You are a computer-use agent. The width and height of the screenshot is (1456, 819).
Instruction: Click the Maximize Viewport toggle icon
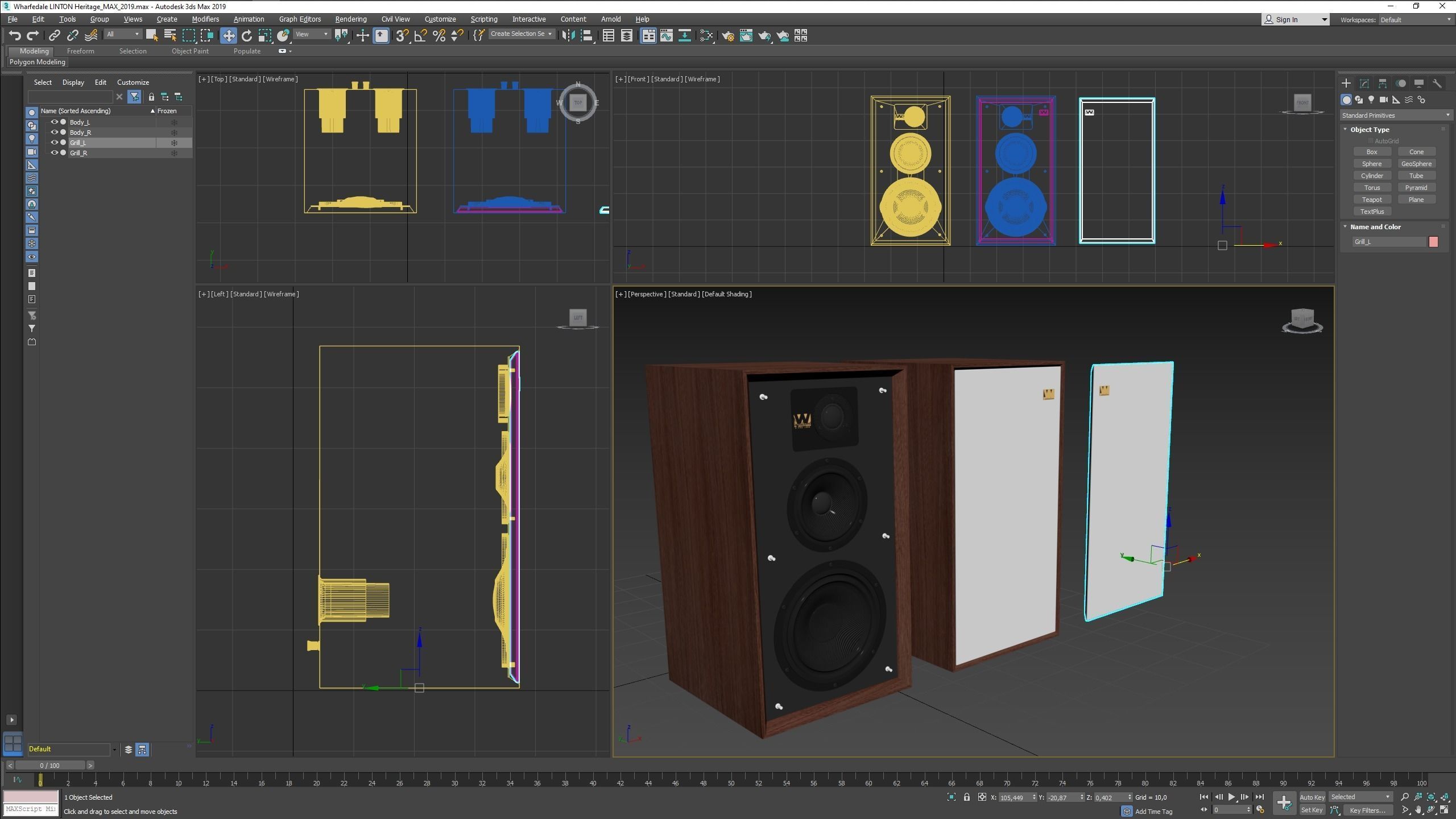tap(1444, 810)
